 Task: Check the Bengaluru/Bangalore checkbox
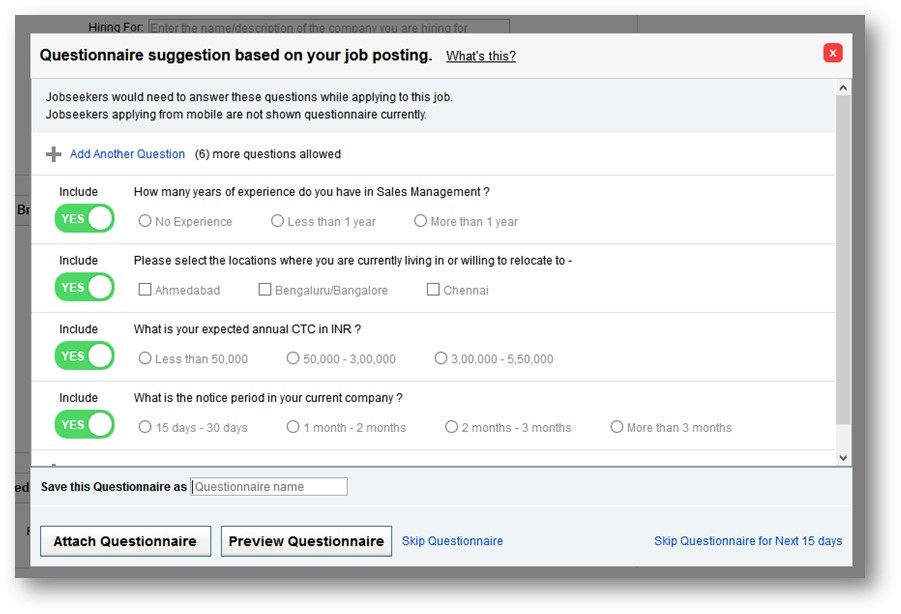tap(264, 289)
